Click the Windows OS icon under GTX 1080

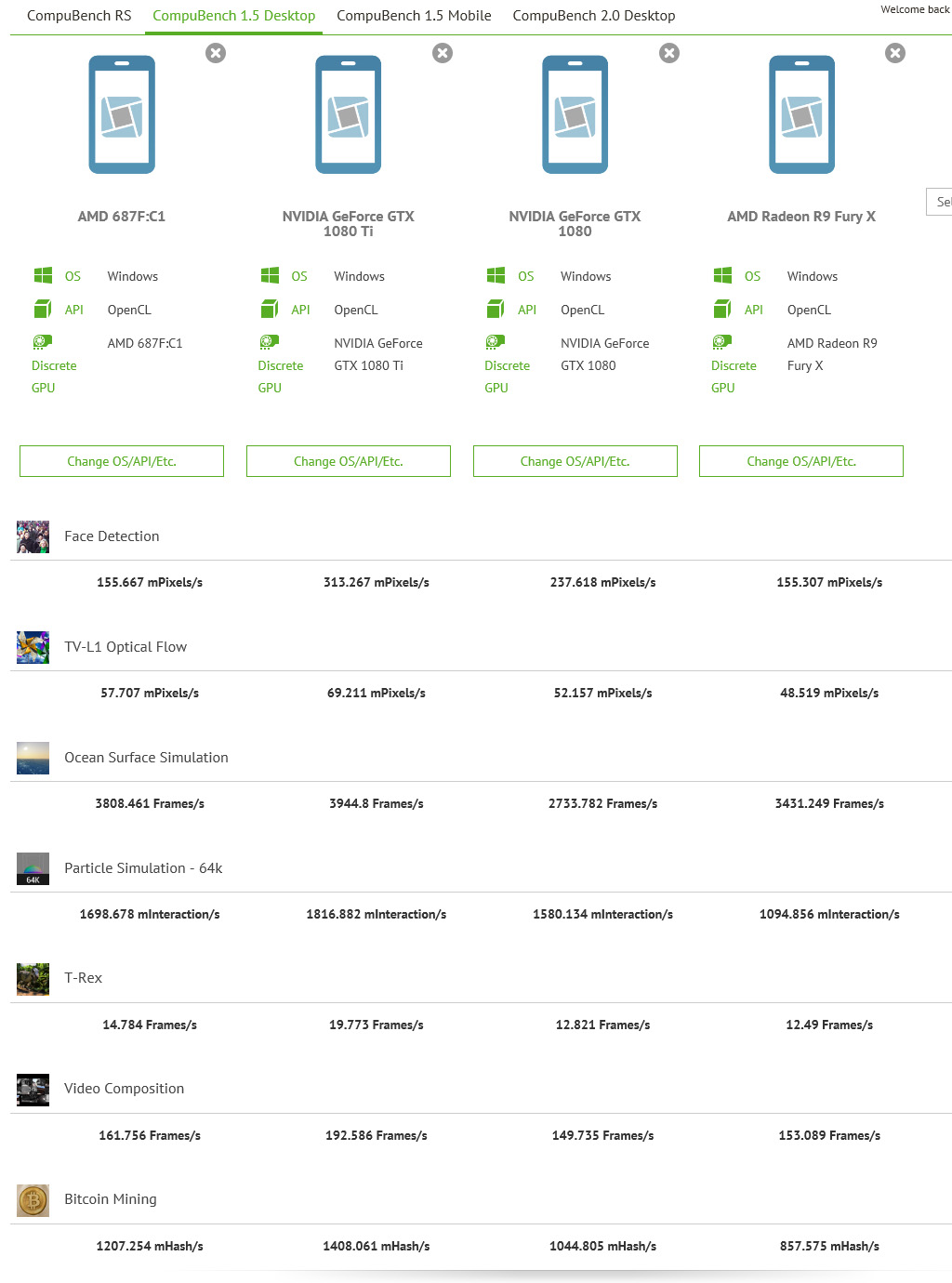pos(496,275)
